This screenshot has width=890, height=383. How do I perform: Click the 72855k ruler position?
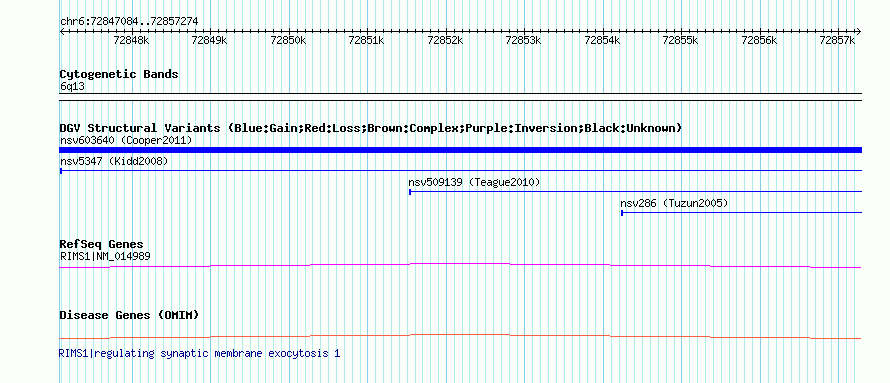click(681, 40)
